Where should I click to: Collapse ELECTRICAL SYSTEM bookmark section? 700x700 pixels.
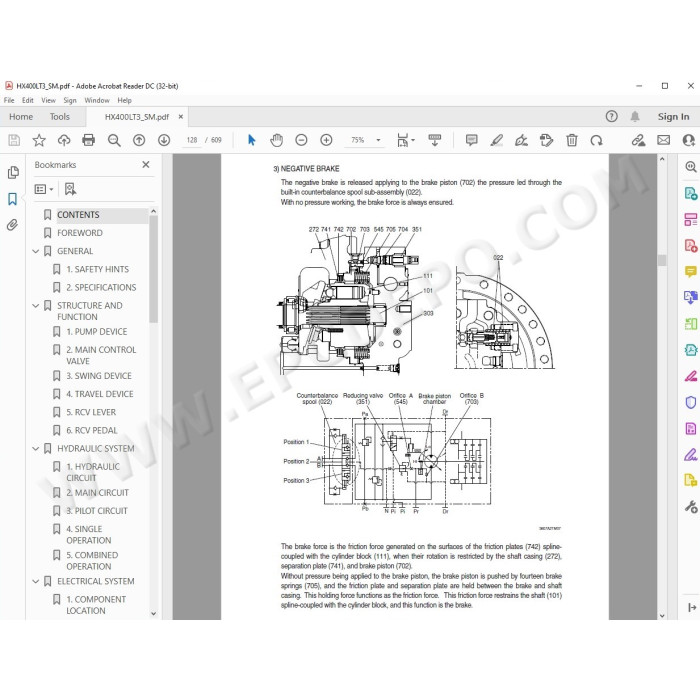click(x=36, y=581)
